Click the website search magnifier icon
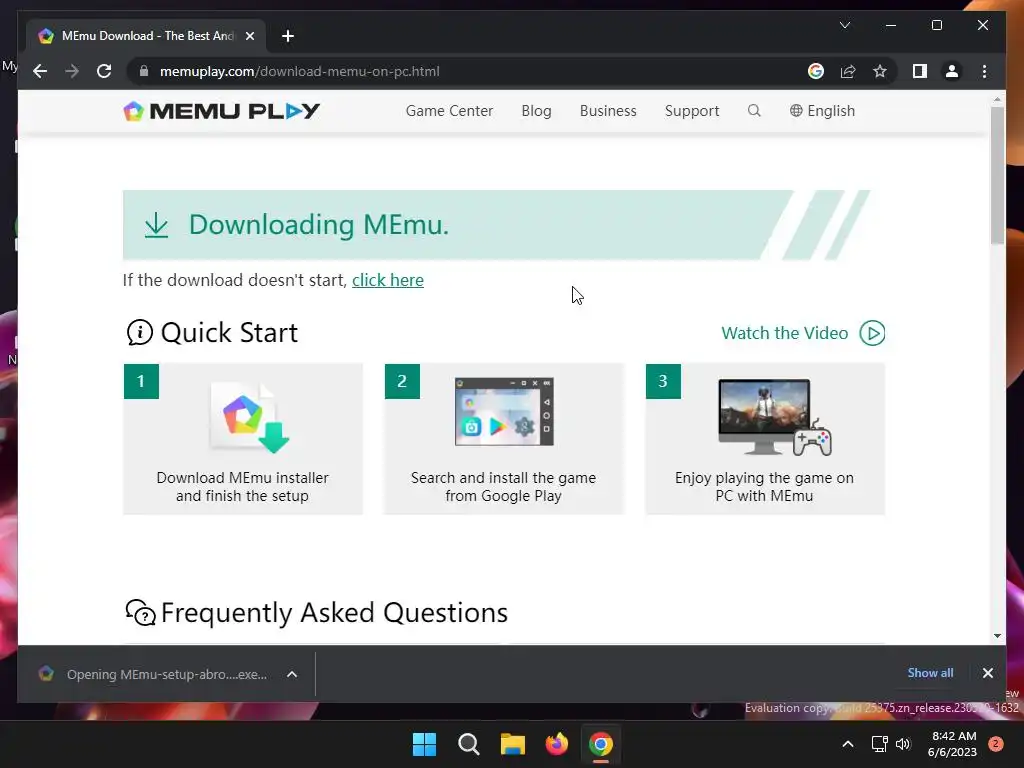The width and height of the screenshot is (1024, 768). (754, 110)
